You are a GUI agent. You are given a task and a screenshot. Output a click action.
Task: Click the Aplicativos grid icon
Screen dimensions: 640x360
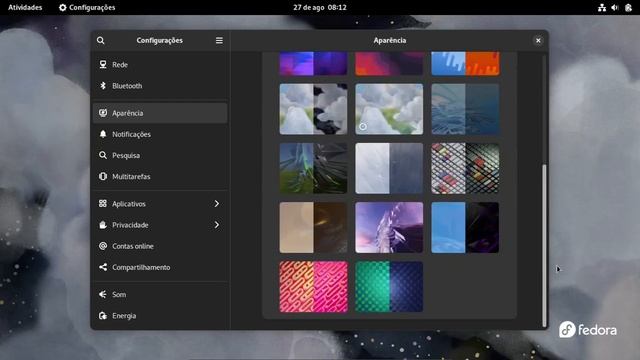coord(103,203)
